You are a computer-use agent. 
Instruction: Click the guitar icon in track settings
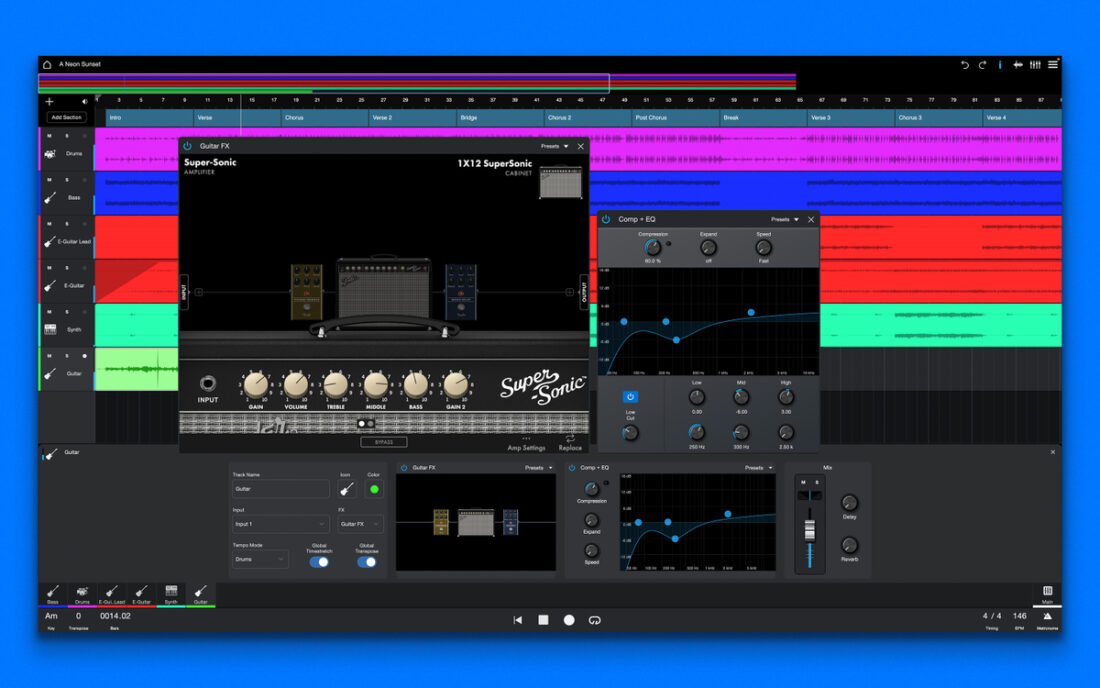[347, 489]
